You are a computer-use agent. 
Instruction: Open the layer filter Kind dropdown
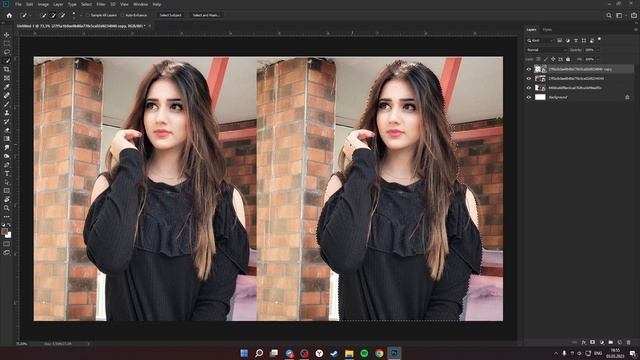540,40
